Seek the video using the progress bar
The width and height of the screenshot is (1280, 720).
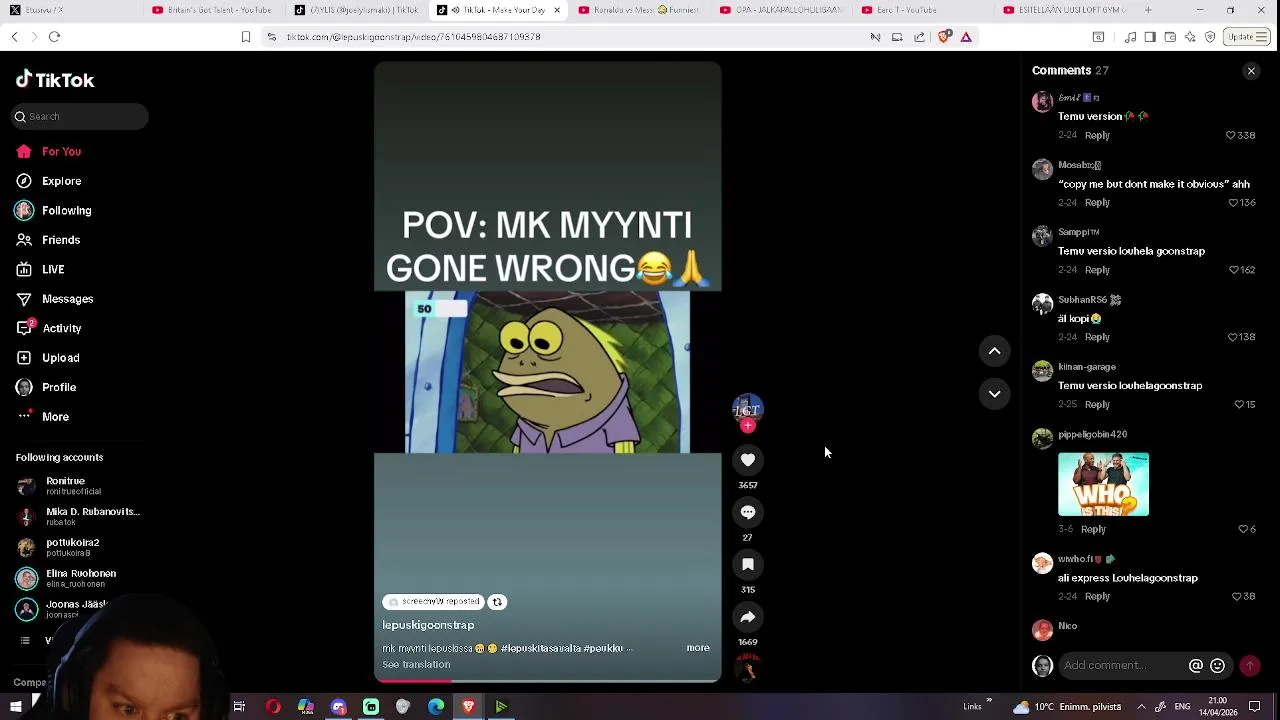point(547,681)
